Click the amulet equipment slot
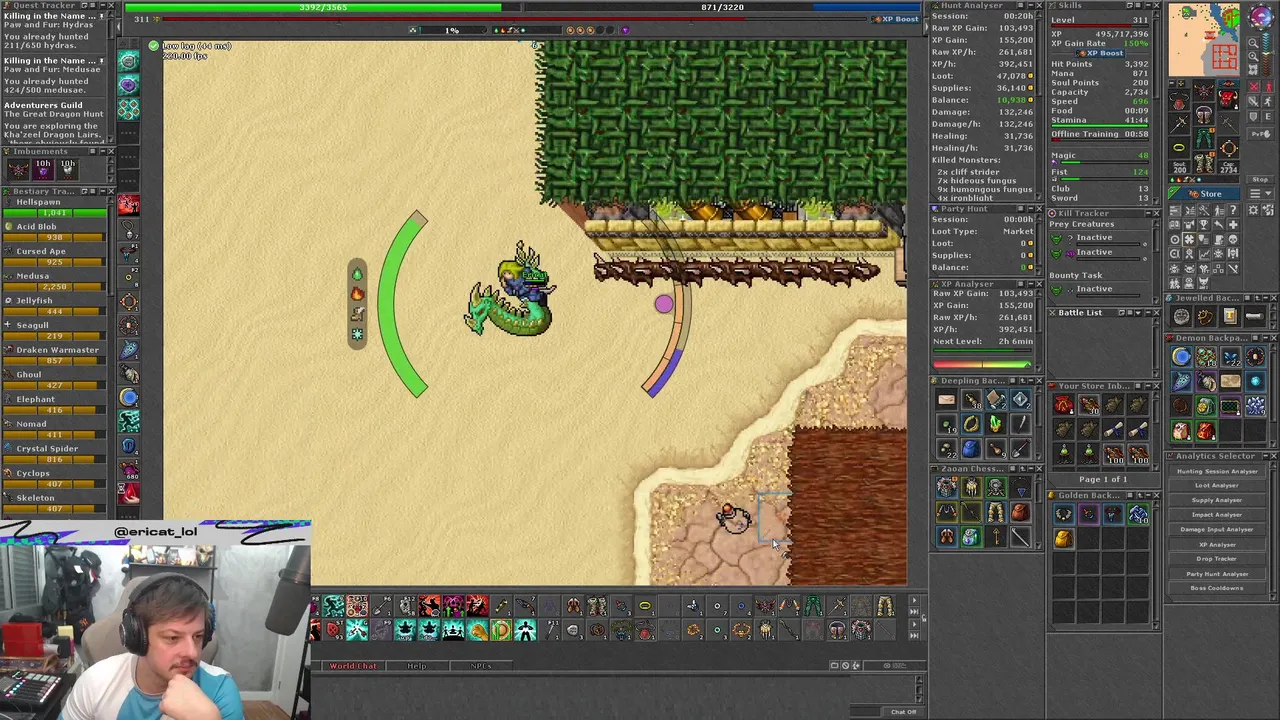Screen dimensions: 1280x720 tap(1177, 100)
